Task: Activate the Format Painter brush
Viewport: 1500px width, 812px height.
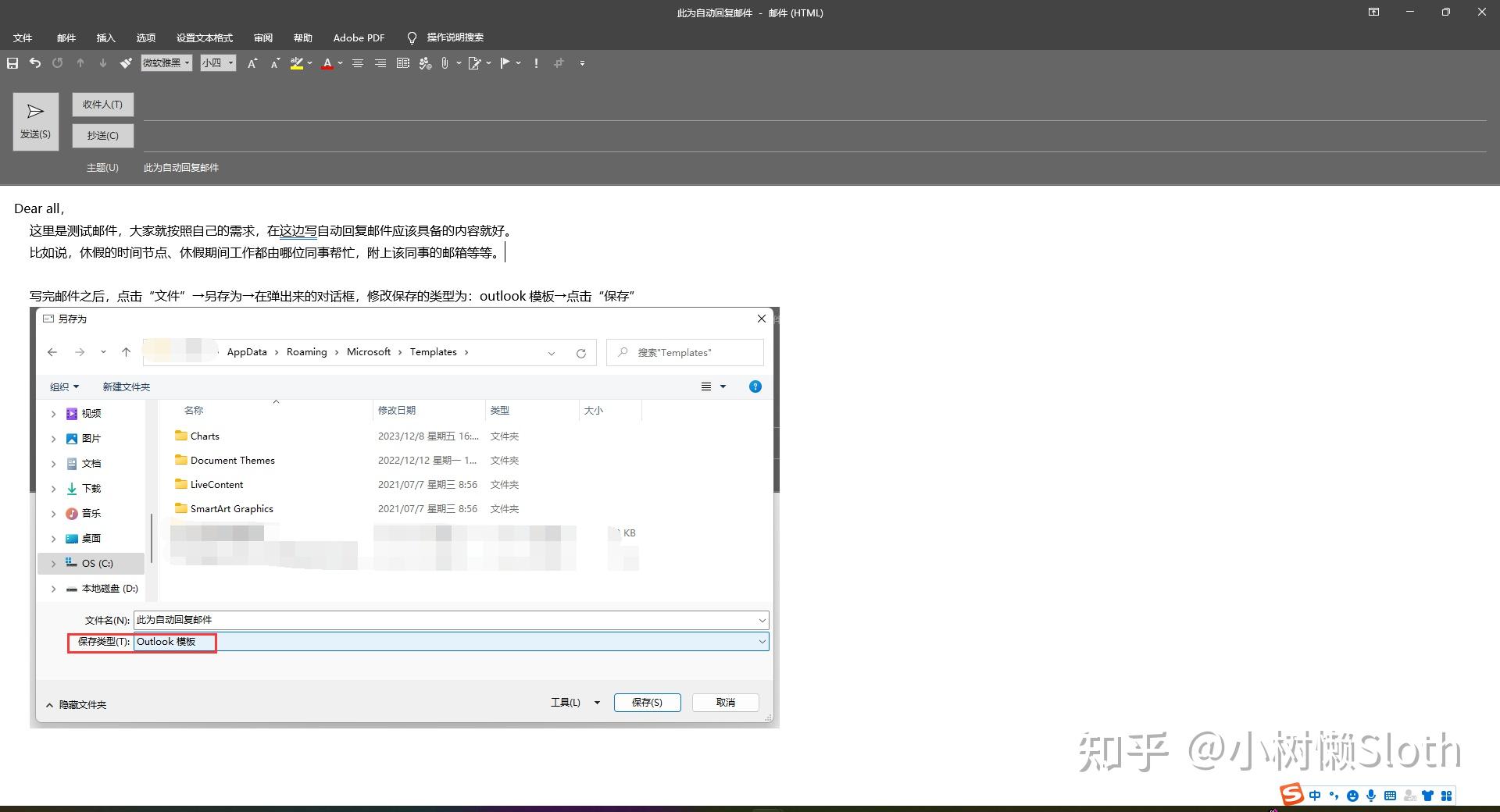Action: click(x=125, y=63)
